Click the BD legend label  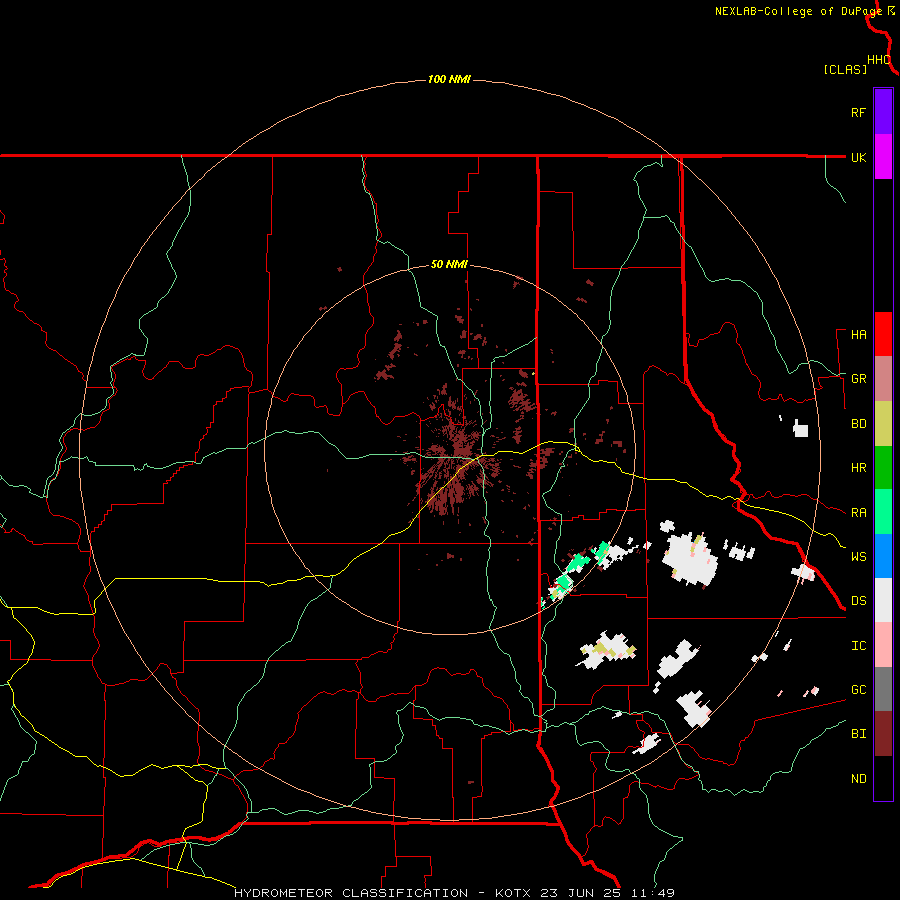pos(858,424)
